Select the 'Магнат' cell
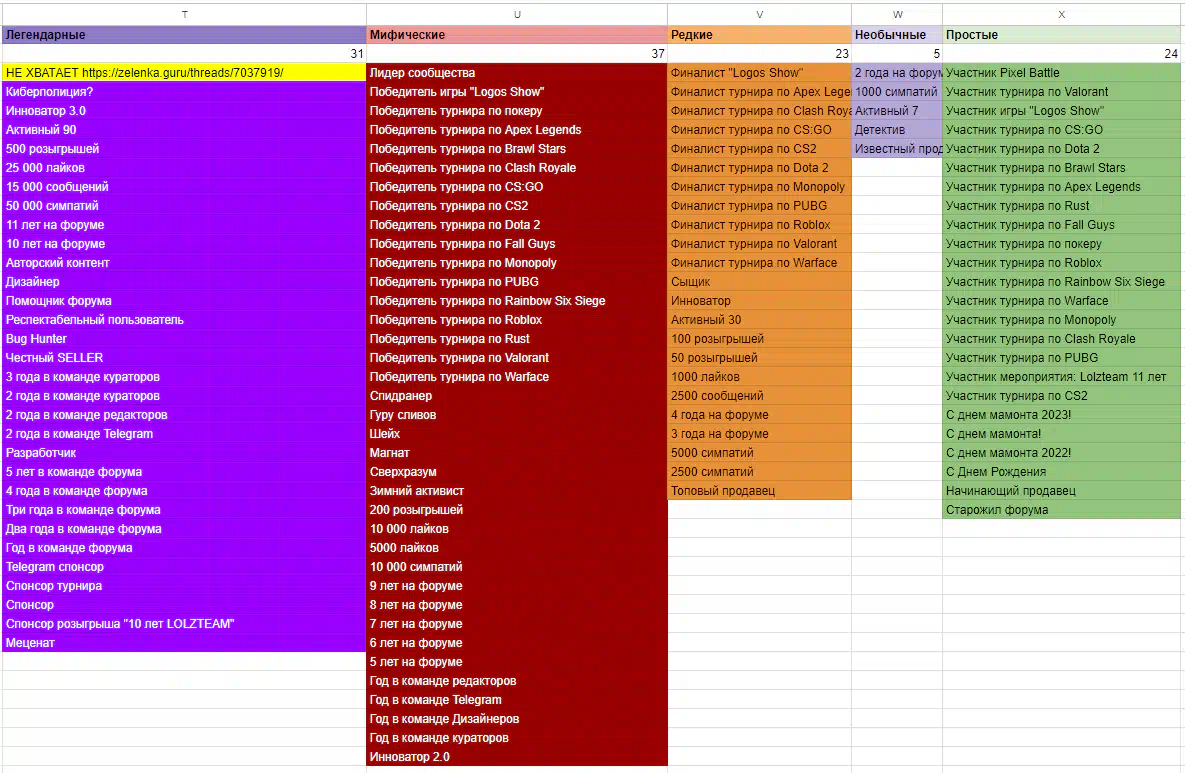The height and width of the screenshot is (773, 1185). pyautogui.click(x=517, y=453)
